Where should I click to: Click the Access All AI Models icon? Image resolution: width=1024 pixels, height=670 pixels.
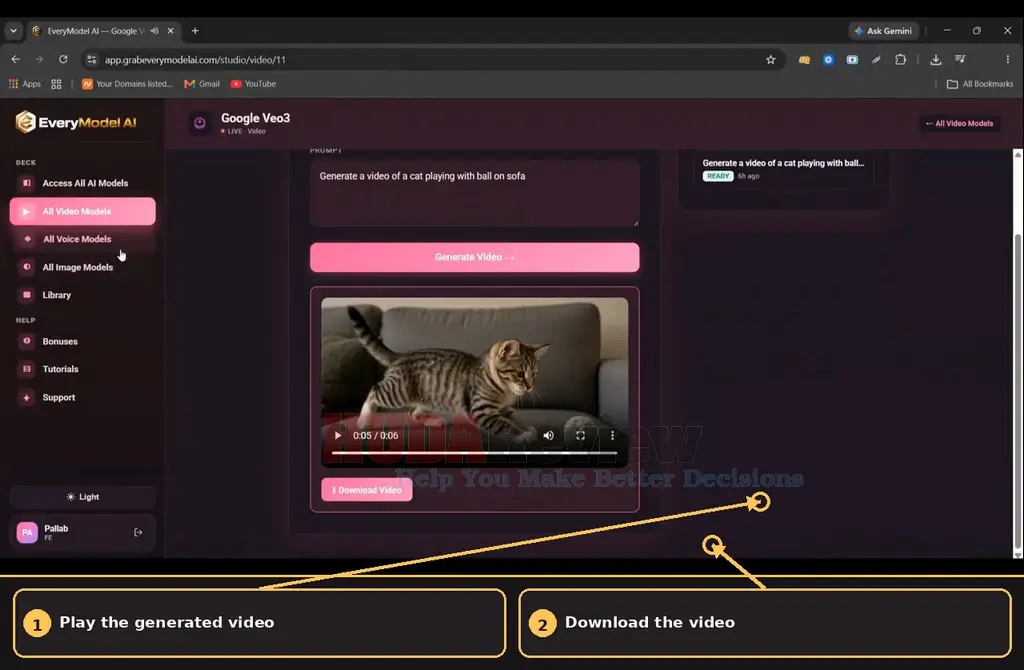[x=27, y=183]
